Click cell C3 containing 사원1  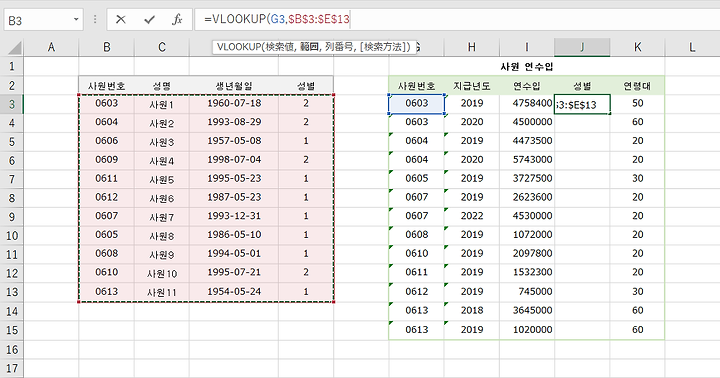(x=162, y=104)
